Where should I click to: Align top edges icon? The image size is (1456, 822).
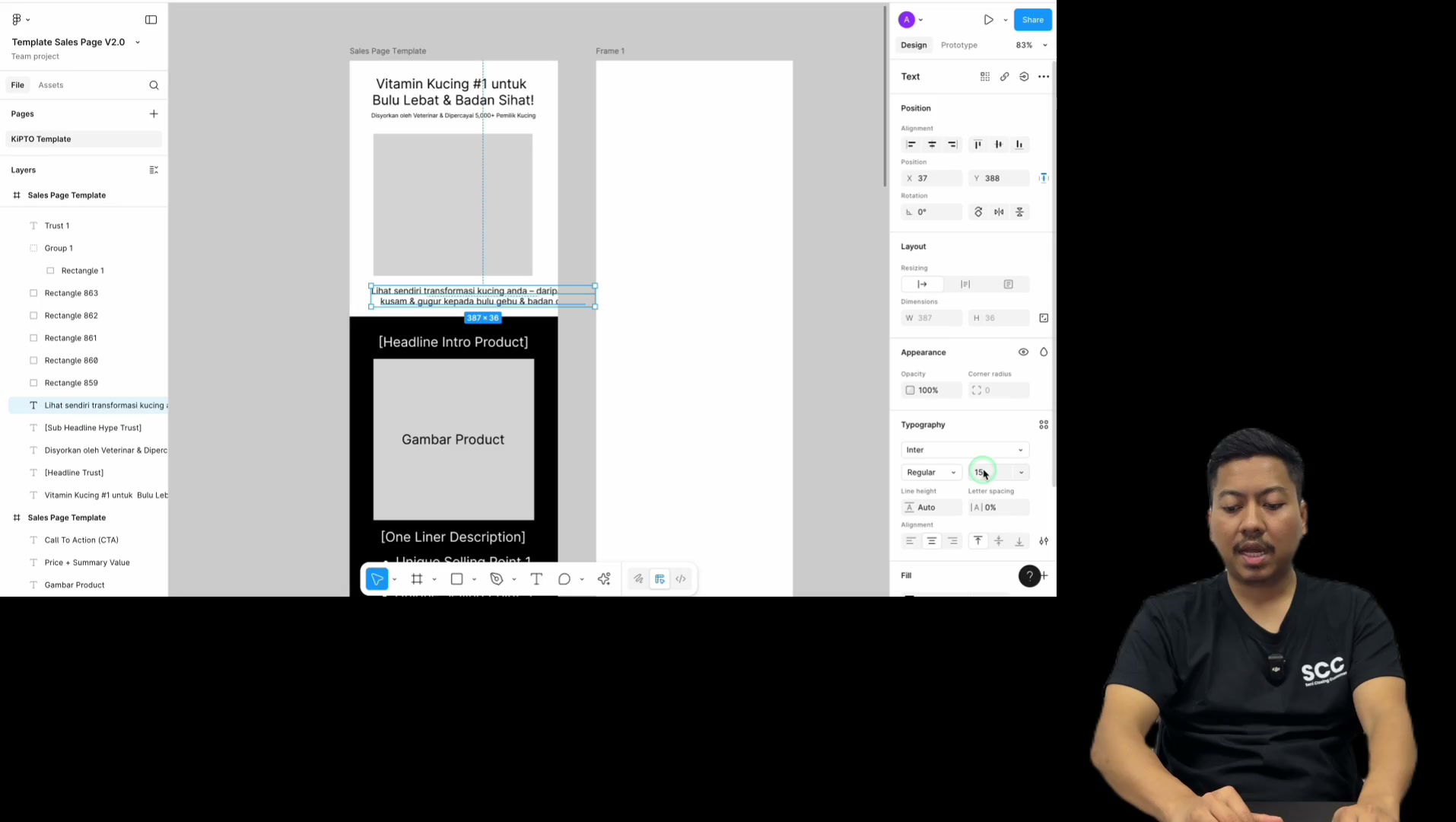(x=978, y=145)
